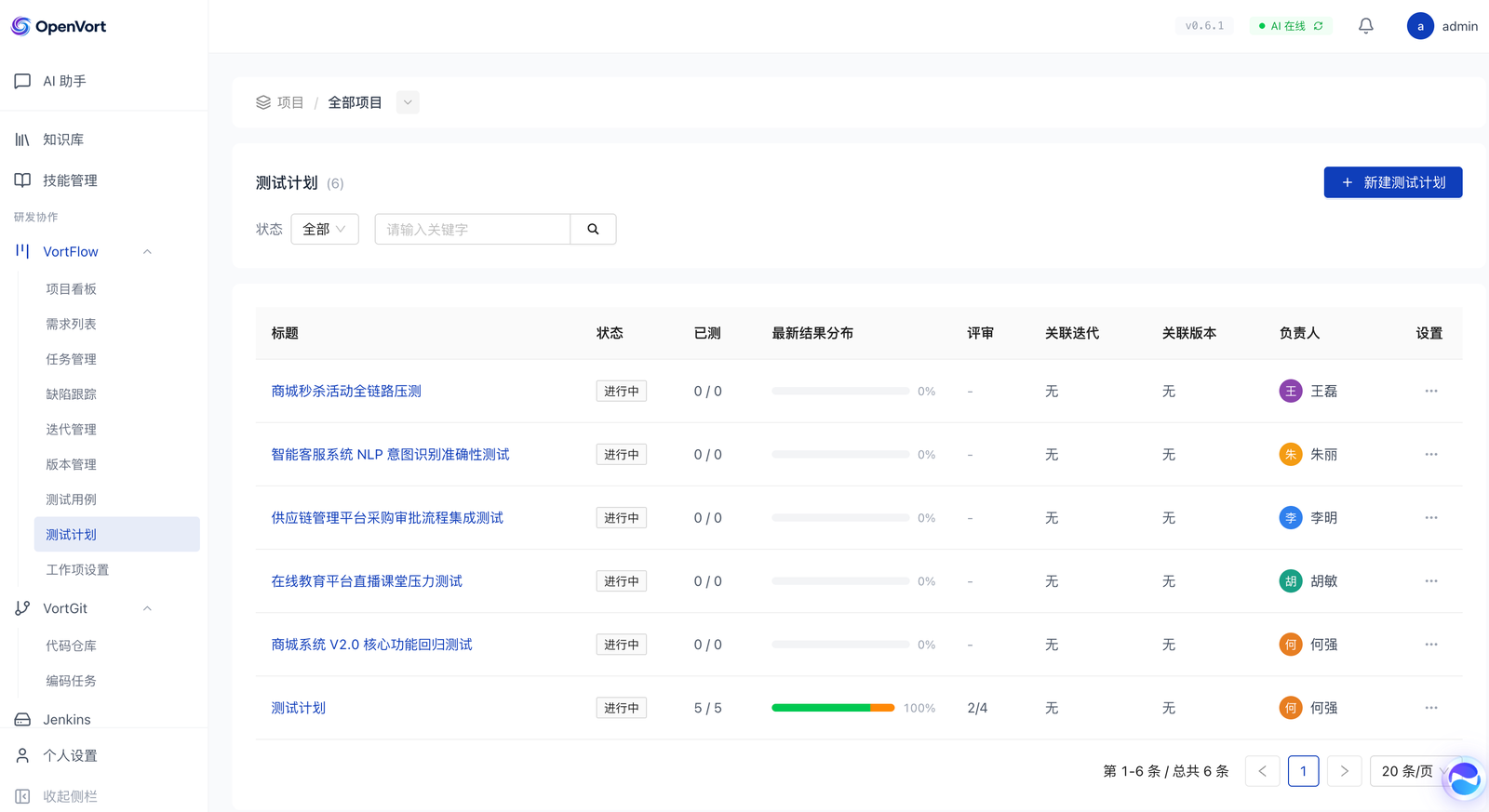Focus the keyword search input field
Screen dimensions: 1489x812
click(472, 230)
